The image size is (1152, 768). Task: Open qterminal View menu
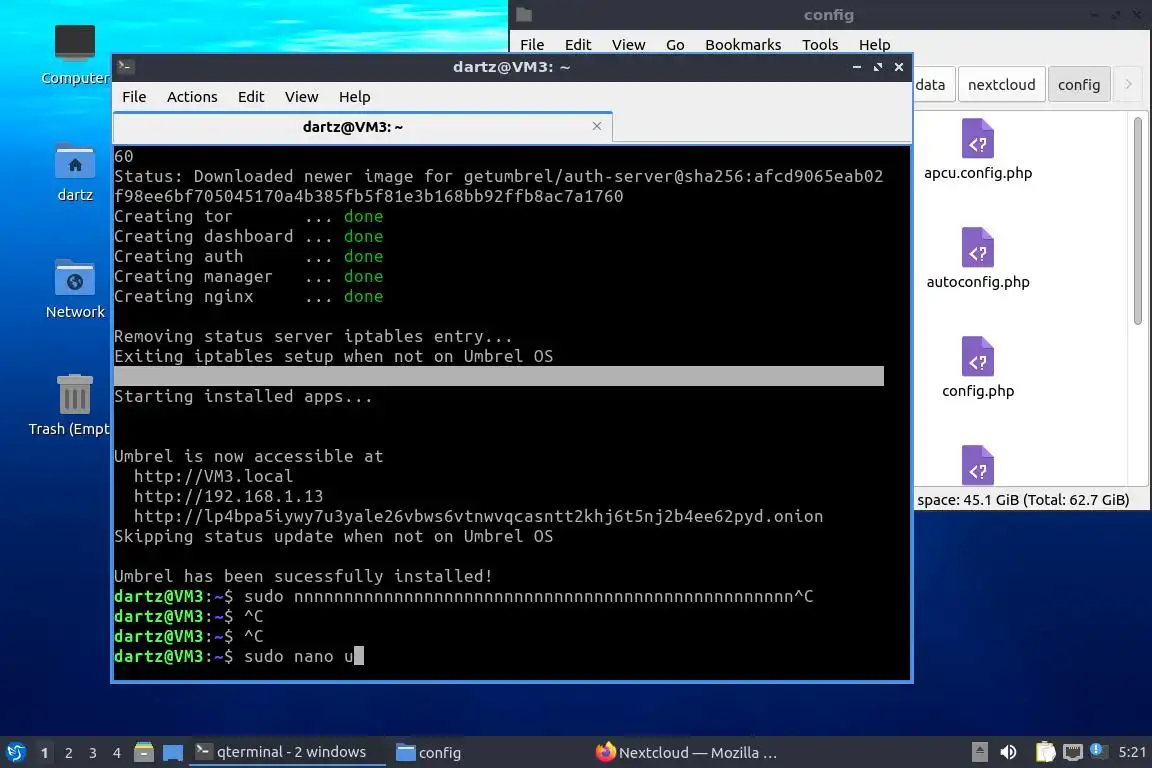tap(301, 97)
